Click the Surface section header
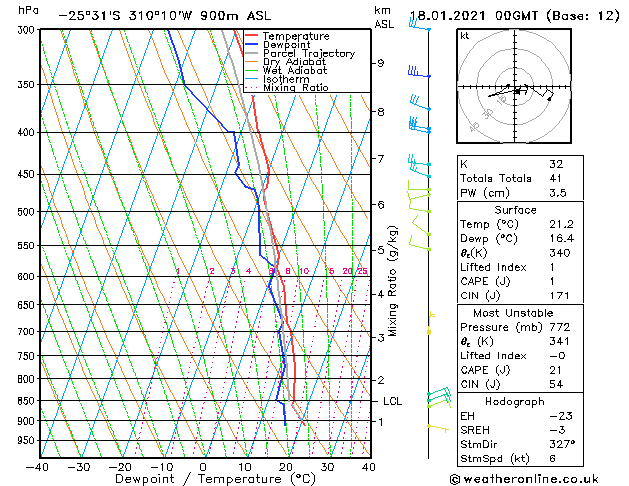 click(513, 211)
